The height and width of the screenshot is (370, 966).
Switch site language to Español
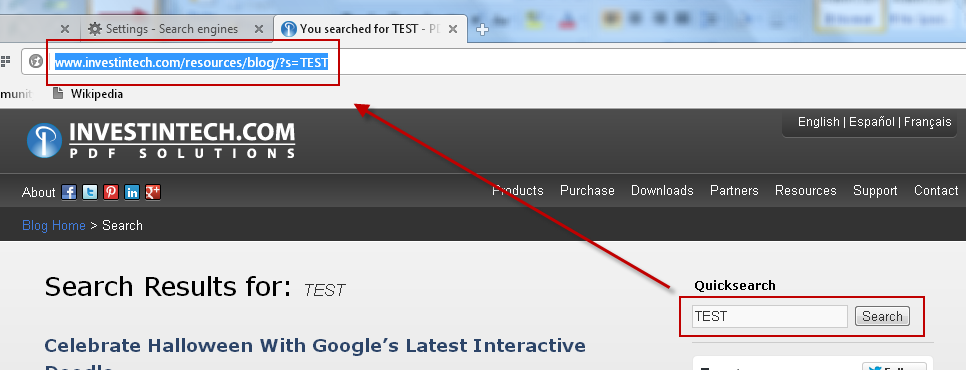pyautogui.click(x=872, y=122)
